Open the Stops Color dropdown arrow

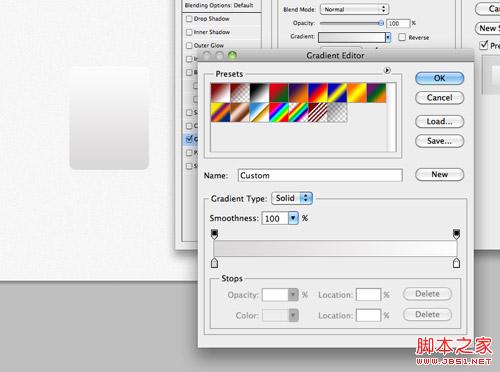(x=293, y=315)
